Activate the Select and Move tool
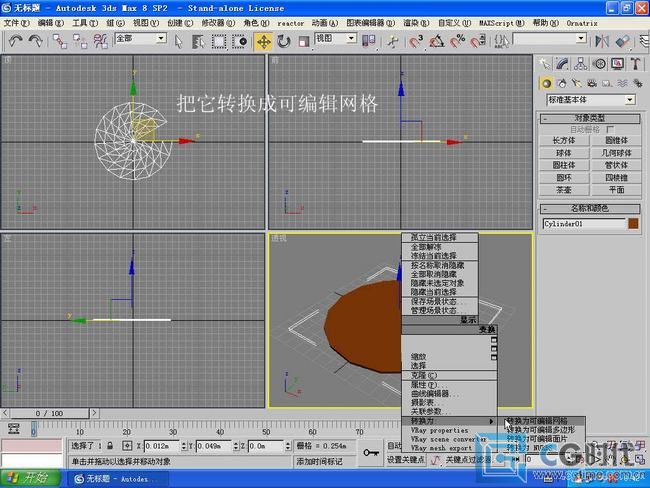Image resolution: width=650 pixels, height=488 pixels. coord(264,41)
